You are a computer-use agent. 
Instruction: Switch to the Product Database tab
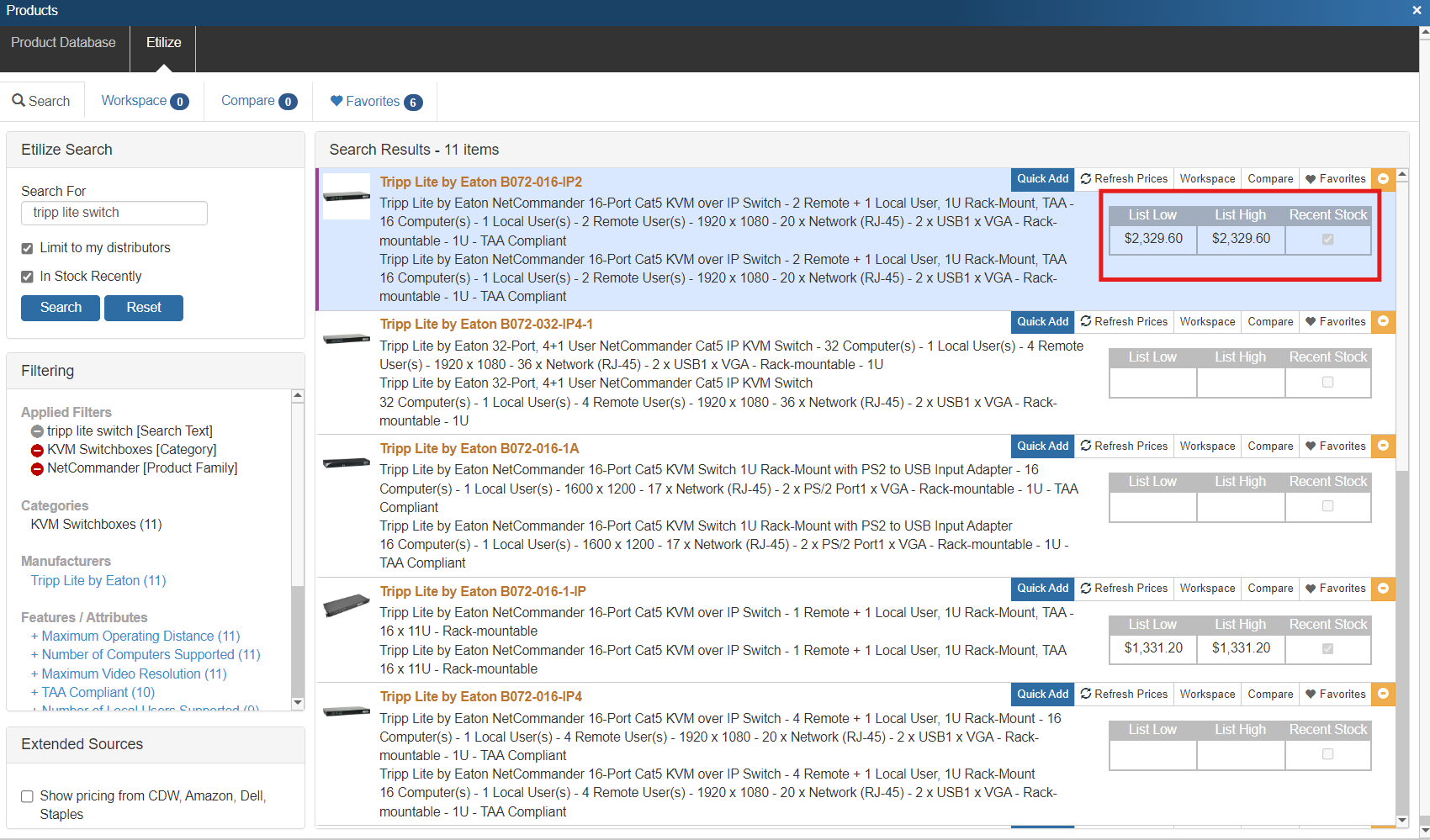click(63, 43)
